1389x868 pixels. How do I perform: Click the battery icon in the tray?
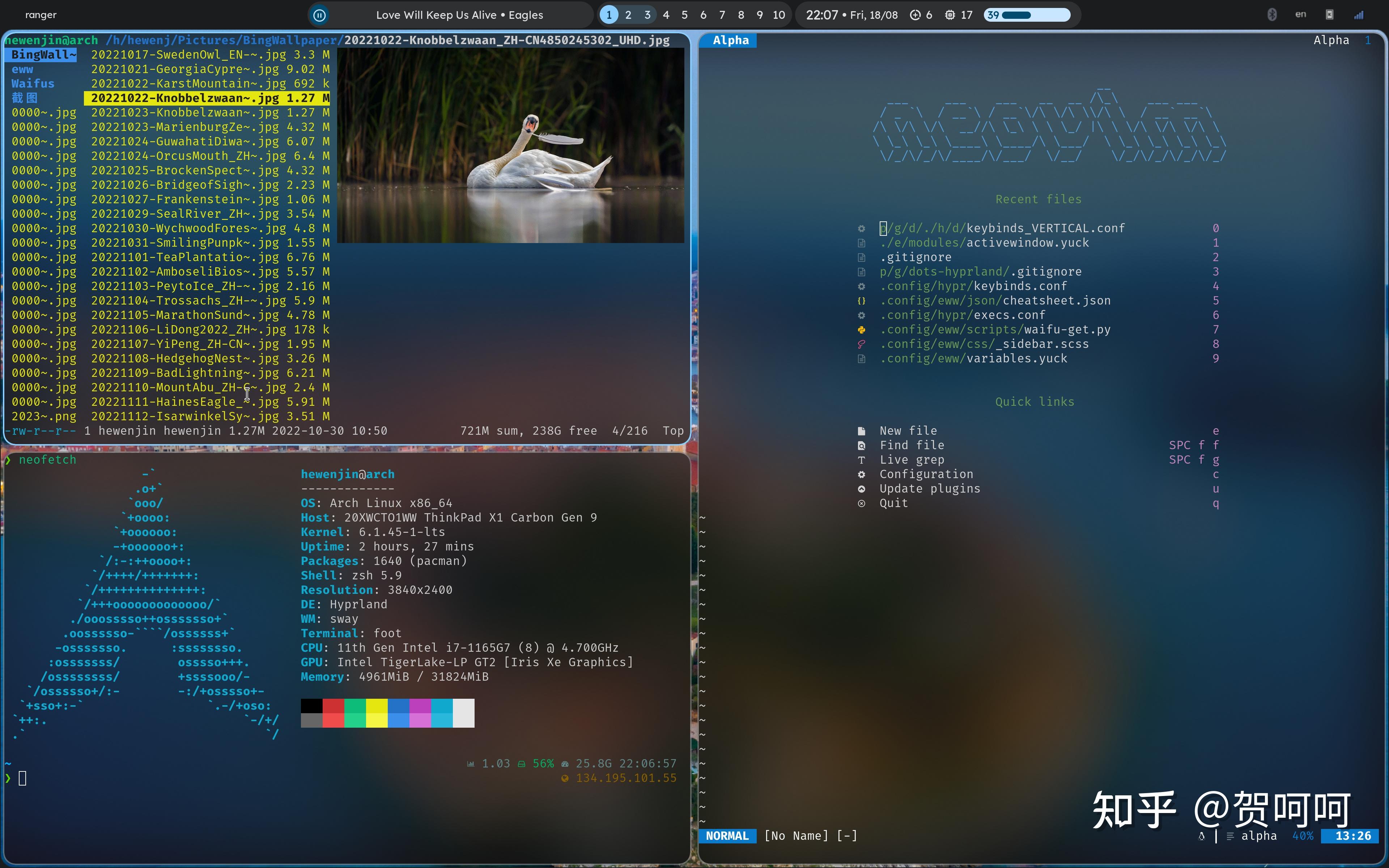[x=1329, y=15]
